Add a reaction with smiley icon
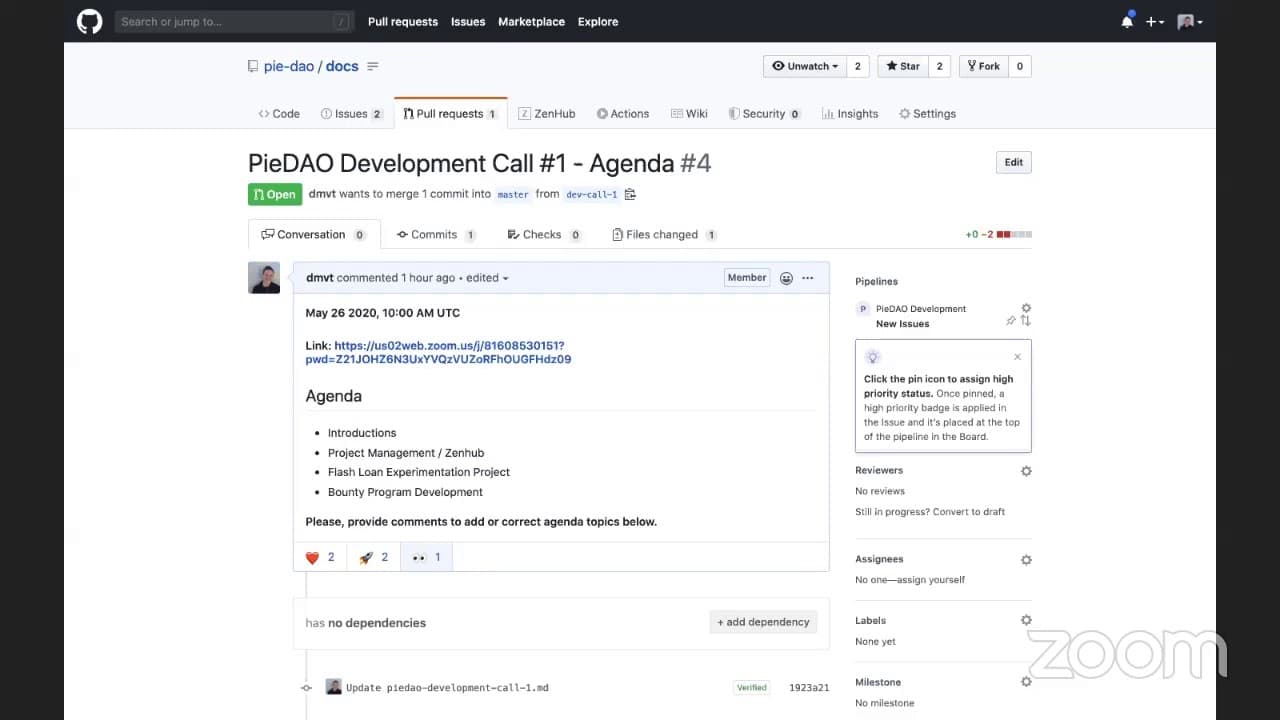This screenshot has height=720, width=1280. pos(786,278)
